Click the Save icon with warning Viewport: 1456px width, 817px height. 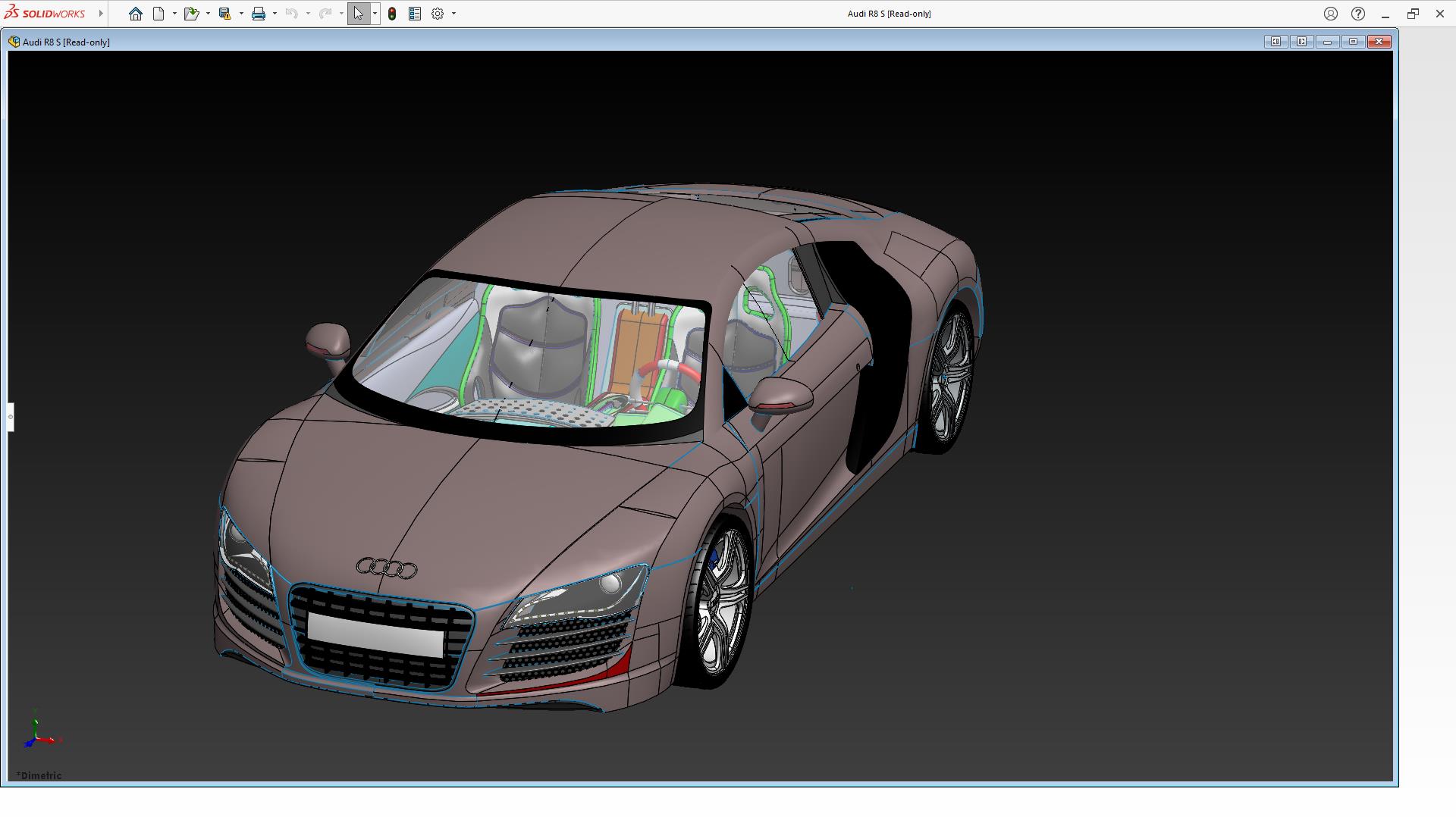(224, 14)
